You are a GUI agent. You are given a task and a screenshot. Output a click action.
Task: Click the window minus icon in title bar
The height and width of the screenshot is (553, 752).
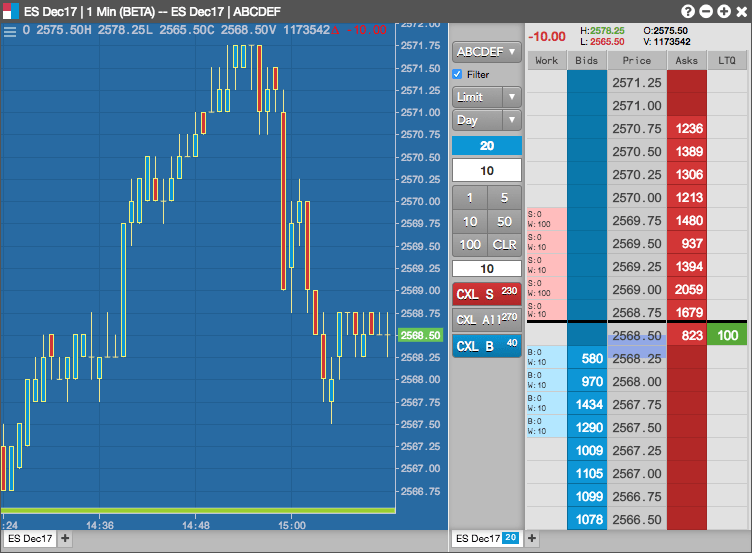[706, 12]
